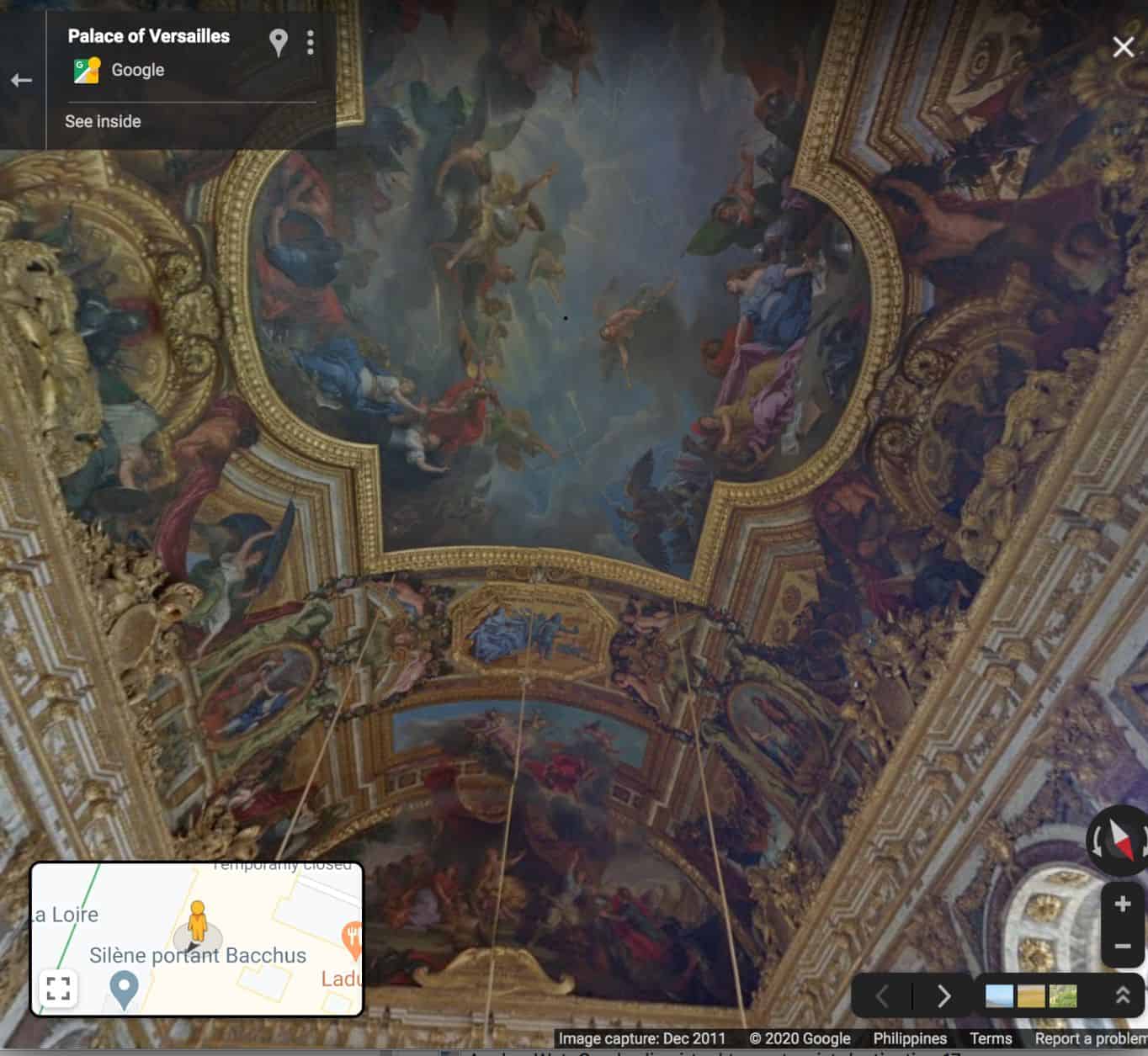Click the Ladu restaurant label on minimap

coord(341,979)
